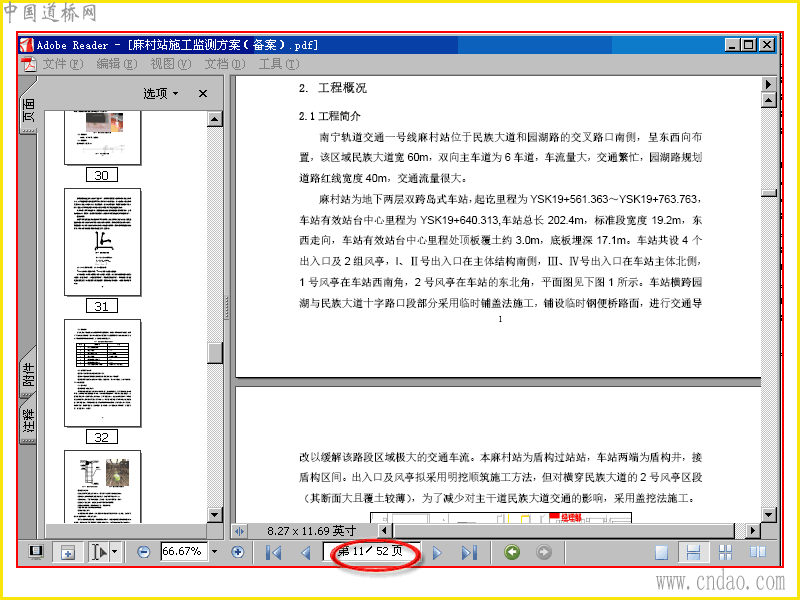800x600 pixels.
Task: Go to the first page
Action: coord(274,553)
